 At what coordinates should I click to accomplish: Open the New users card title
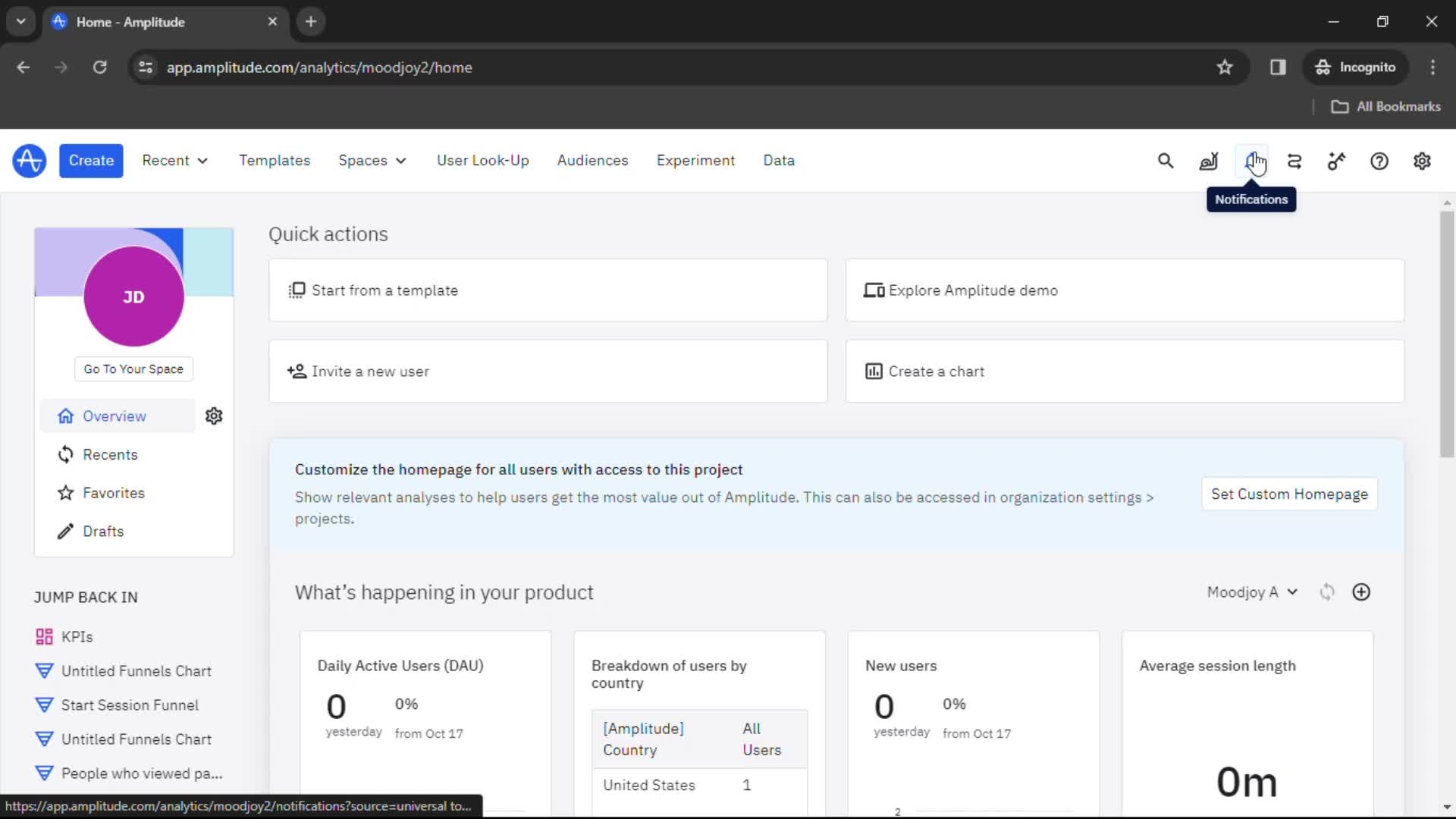pos(901,666)
